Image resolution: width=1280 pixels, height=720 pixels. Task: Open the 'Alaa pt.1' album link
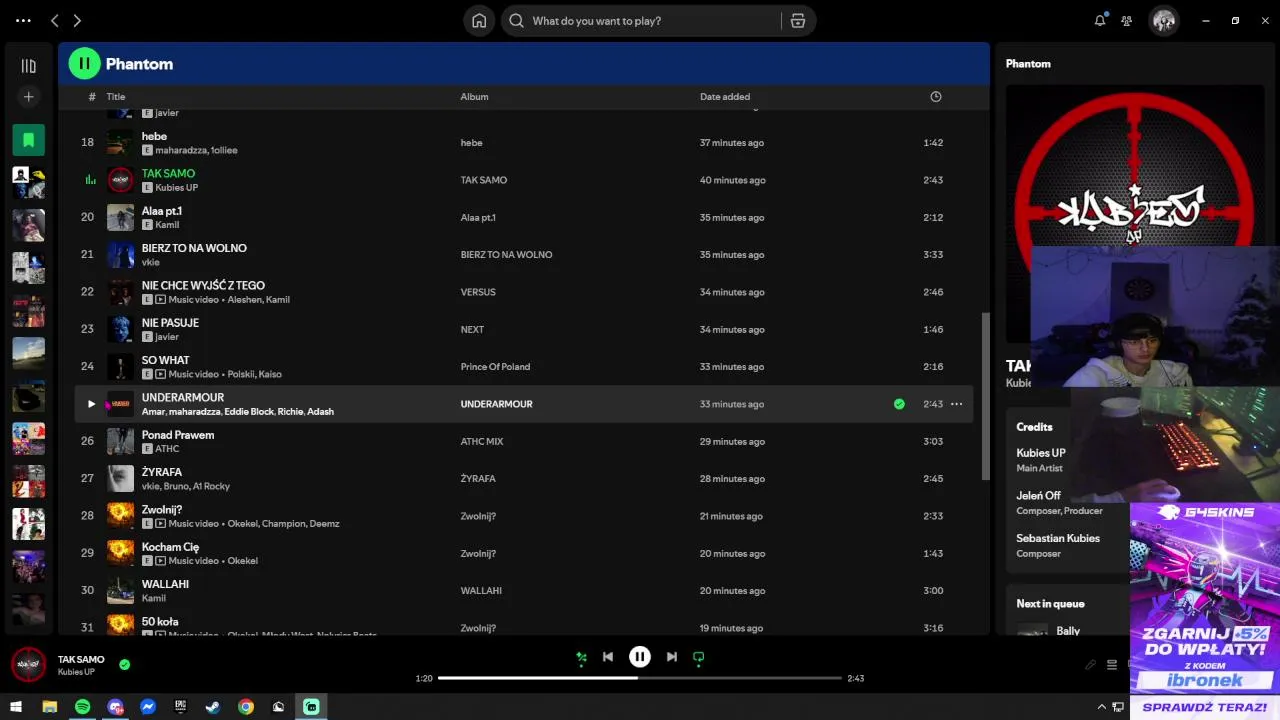(x=478, y=217)
